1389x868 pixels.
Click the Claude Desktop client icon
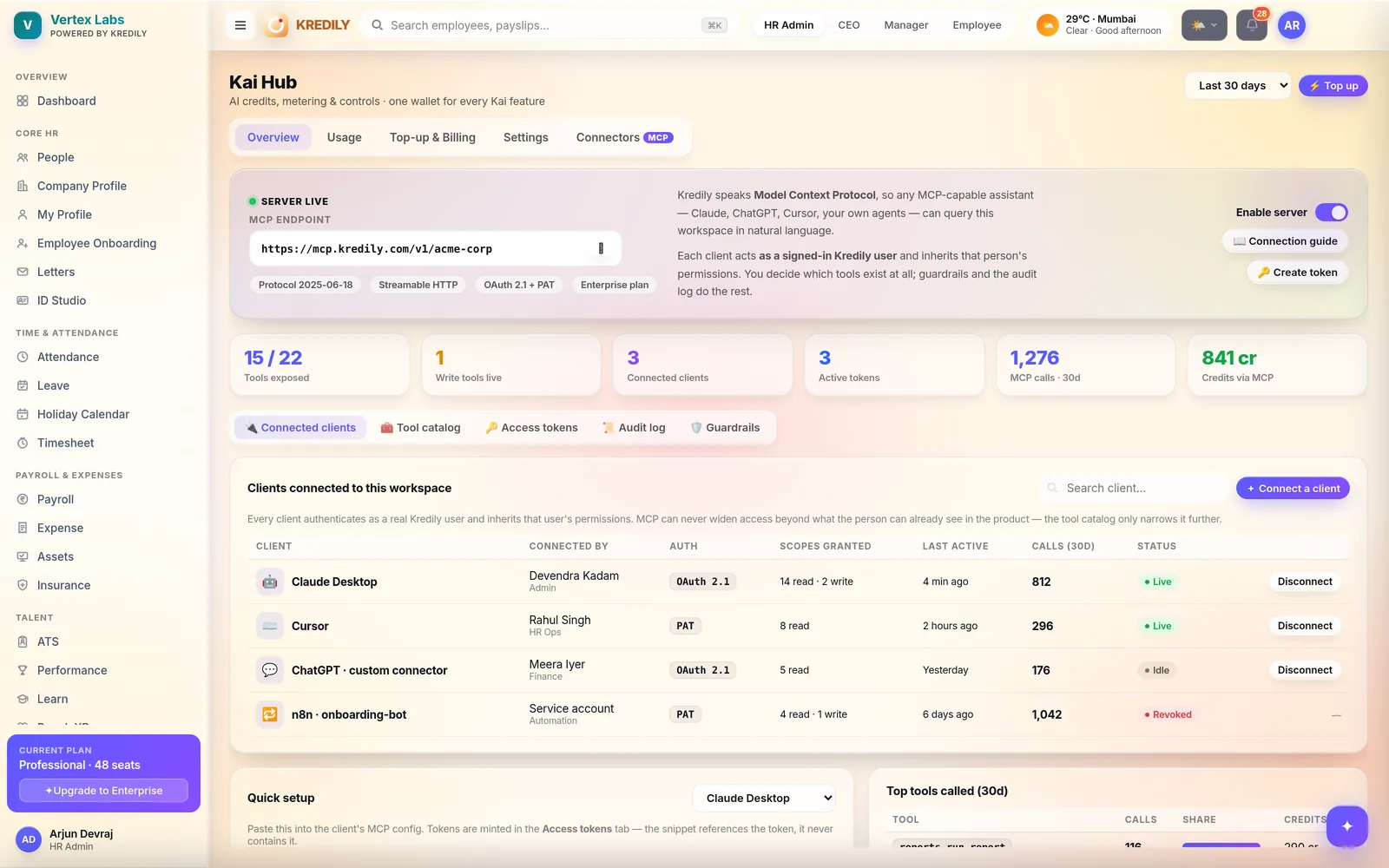click(x=270, y=582)
